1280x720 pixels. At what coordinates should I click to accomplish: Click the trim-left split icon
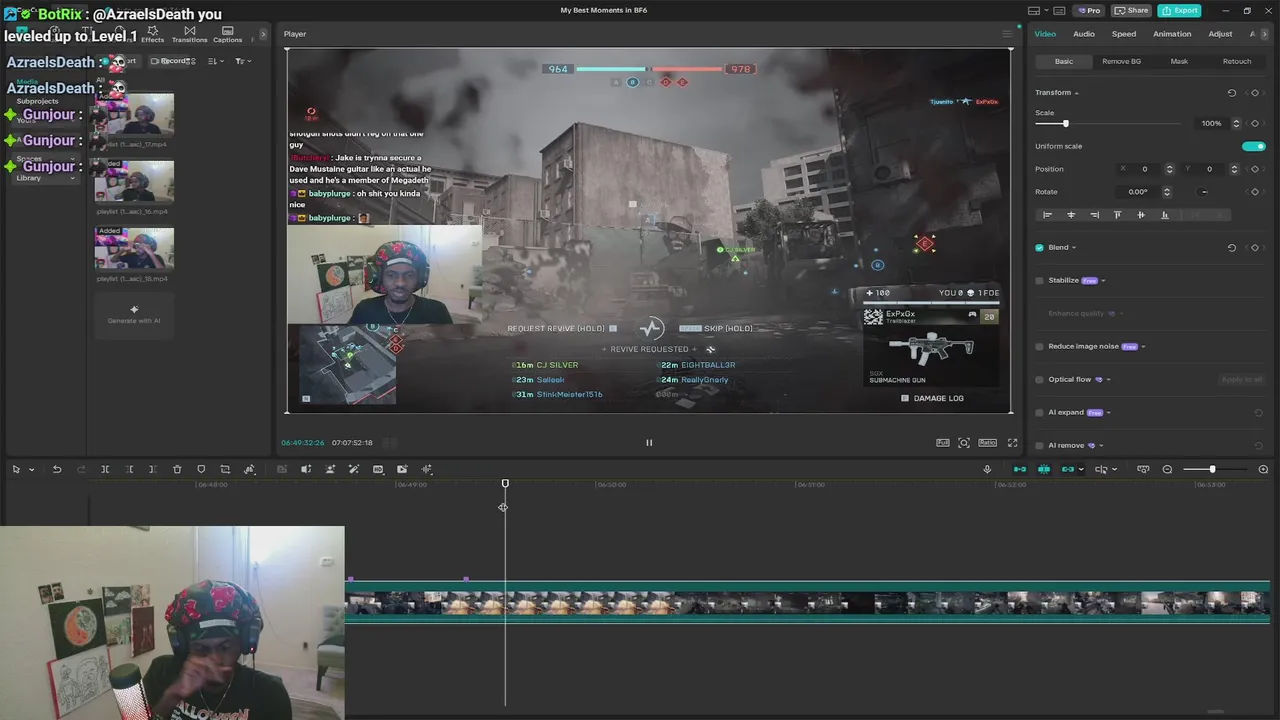(129, 469)
